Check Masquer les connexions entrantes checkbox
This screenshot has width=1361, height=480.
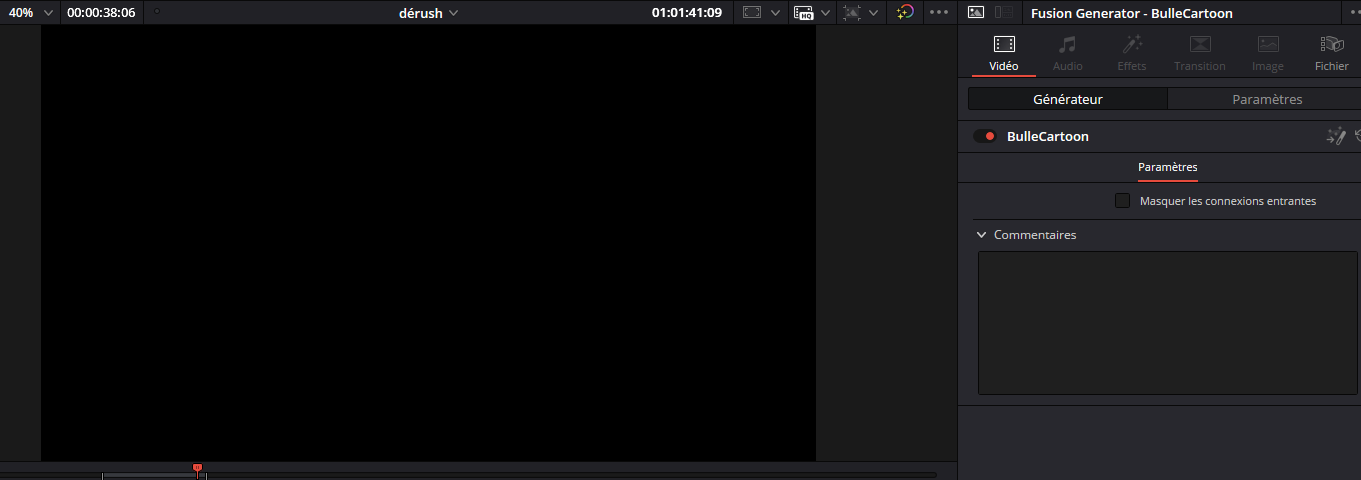1122,201
